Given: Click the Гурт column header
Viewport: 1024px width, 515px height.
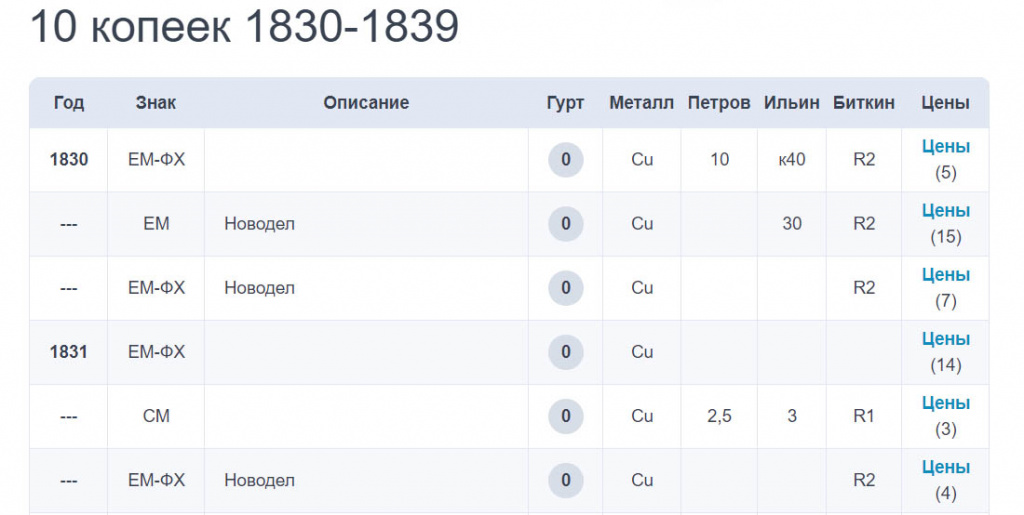Looking at the screenshot, I should tap(566, 103).
